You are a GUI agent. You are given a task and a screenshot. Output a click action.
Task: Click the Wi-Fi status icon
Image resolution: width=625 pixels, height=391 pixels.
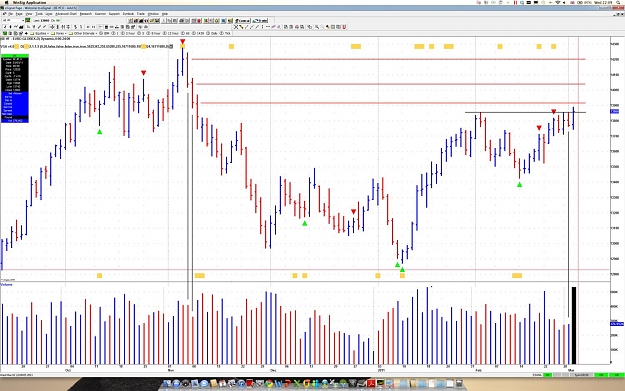click(558, 2)
